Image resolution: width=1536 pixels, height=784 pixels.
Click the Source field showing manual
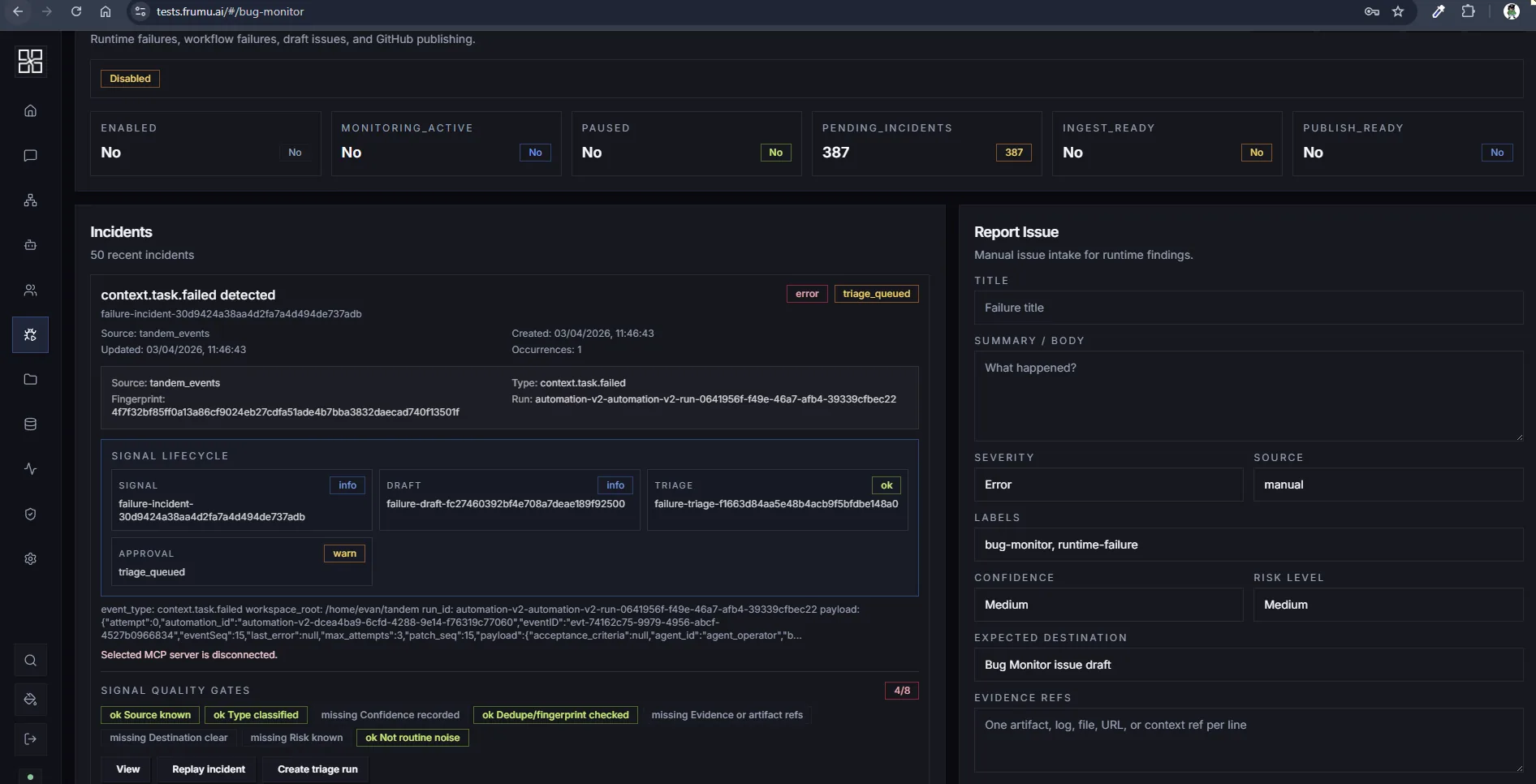tap(1387, 485)
